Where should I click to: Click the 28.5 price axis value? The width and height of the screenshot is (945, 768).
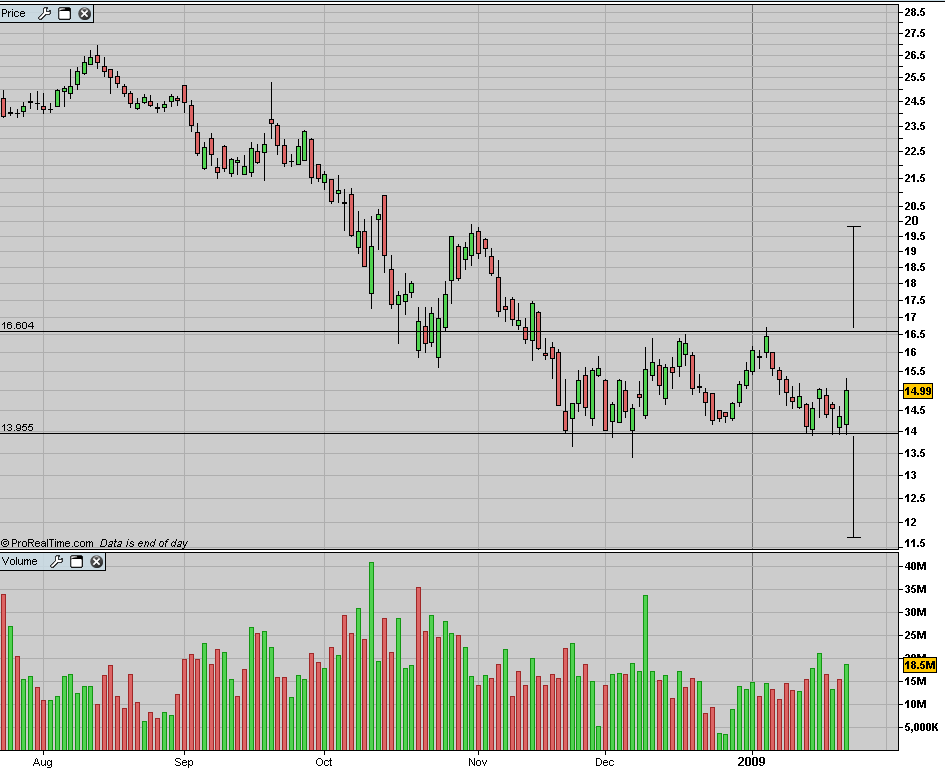click(915, 12)
